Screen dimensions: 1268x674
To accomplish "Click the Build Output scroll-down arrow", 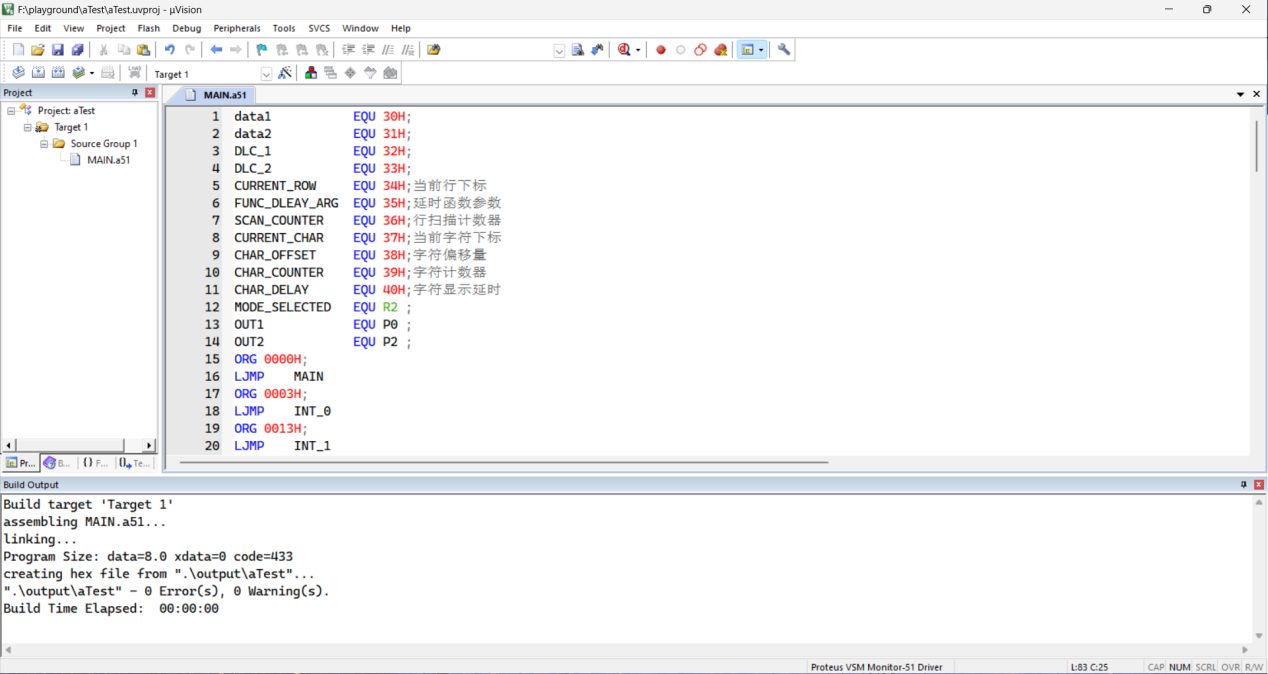I will pyautogui.click(x=1259, y=636).
